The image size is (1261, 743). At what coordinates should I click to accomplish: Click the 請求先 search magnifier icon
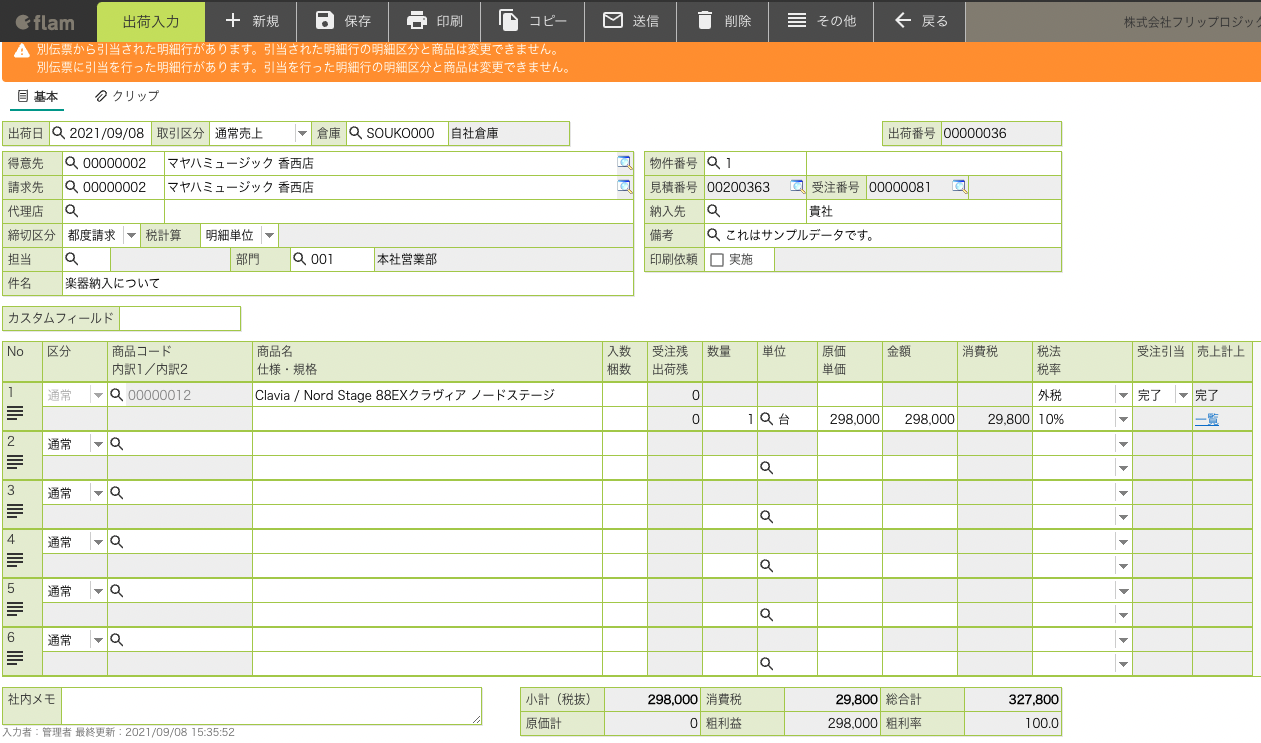click(x=71, y=187)
